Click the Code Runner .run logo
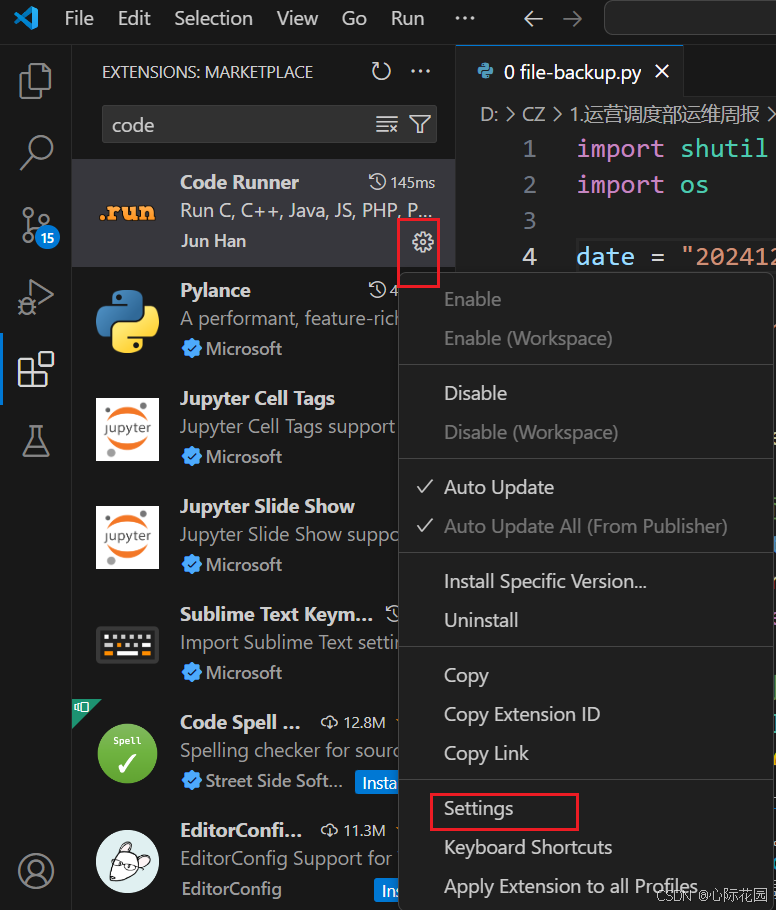The width and height of the screenshot is (776, 910). pos(127,212)
